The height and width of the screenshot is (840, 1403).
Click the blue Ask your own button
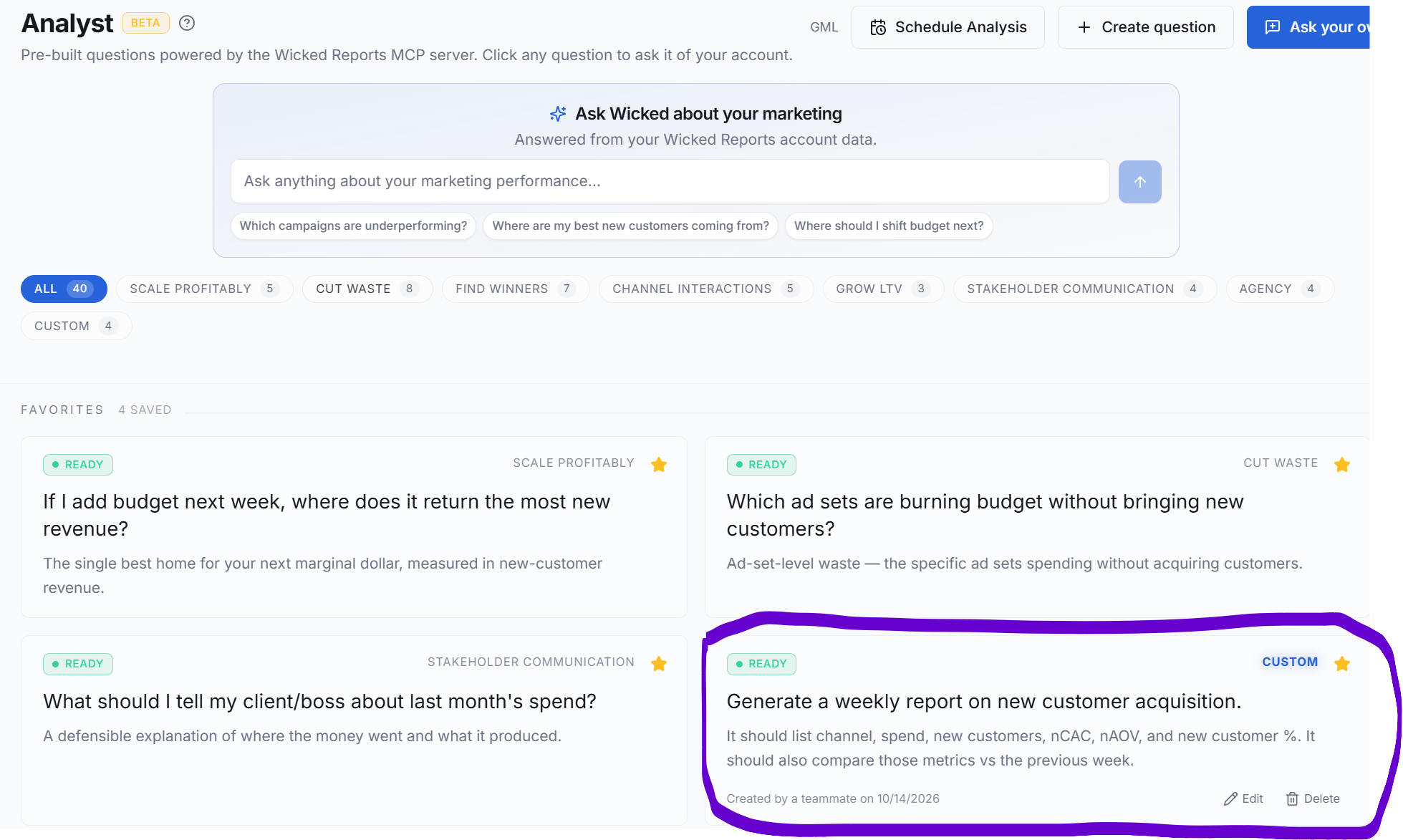[1308, 27]
